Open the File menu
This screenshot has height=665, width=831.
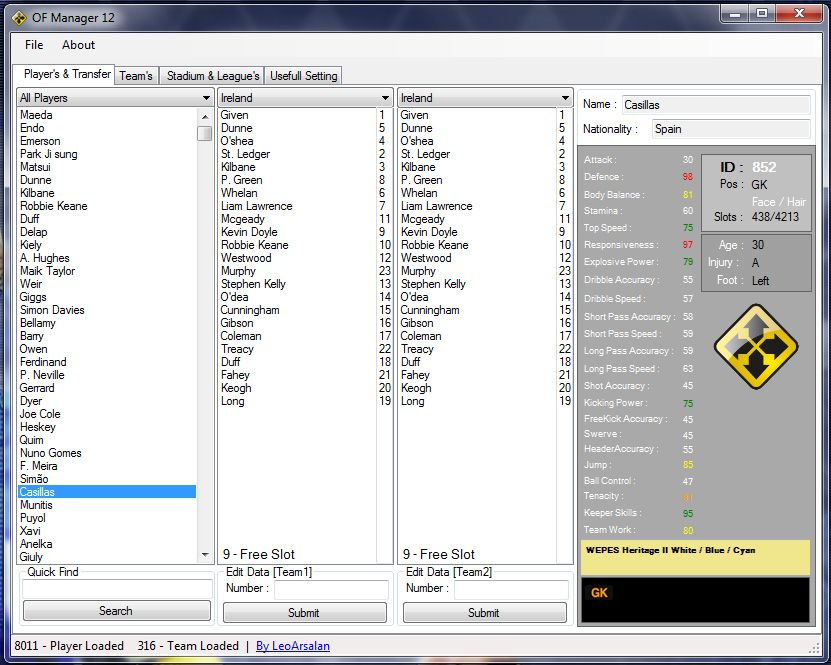click(x=34, y=45)
